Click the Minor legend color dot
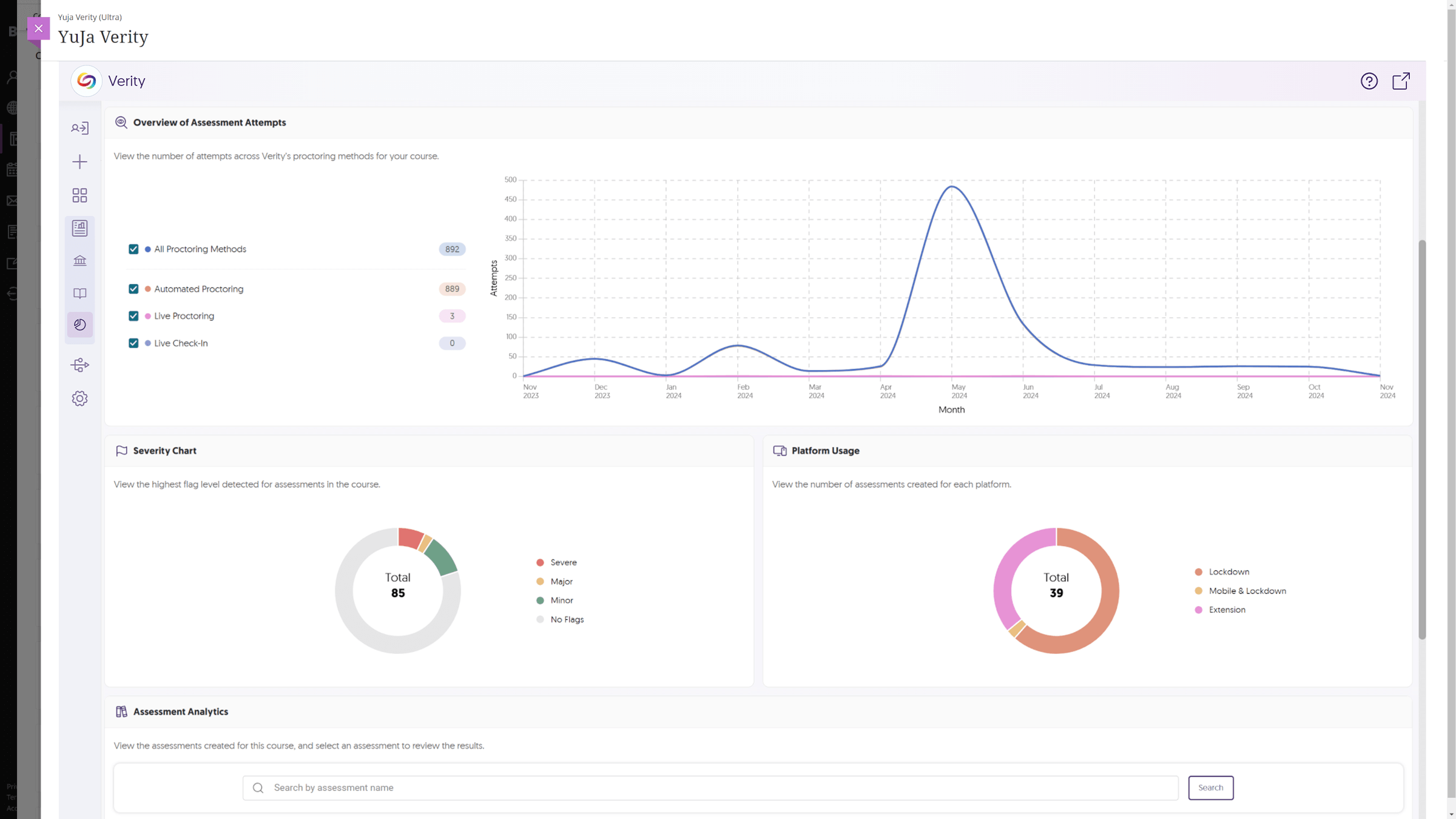The height and width of the screenshot is (819, 1456). (540, 601)
